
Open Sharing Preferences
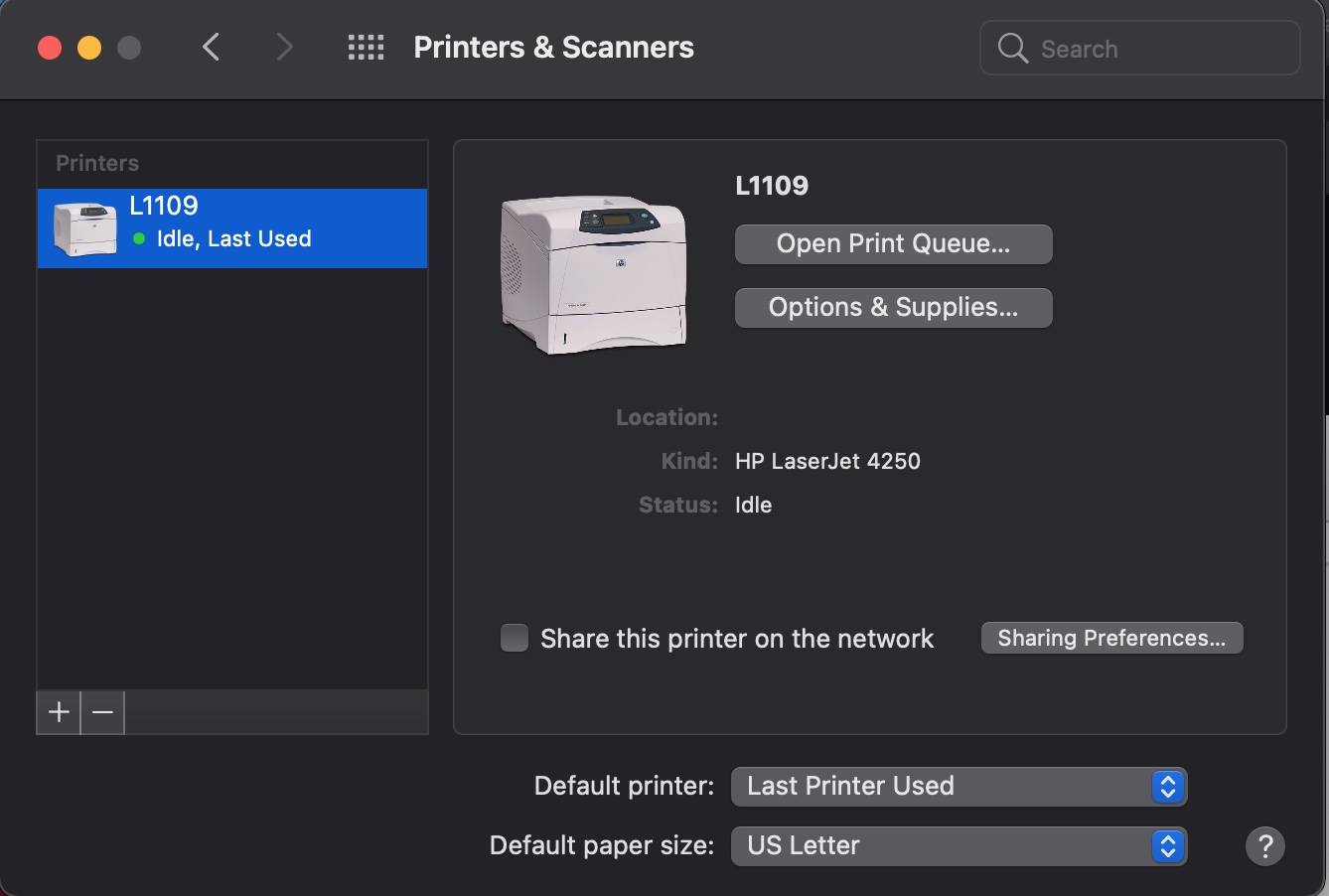point(1111,638)
